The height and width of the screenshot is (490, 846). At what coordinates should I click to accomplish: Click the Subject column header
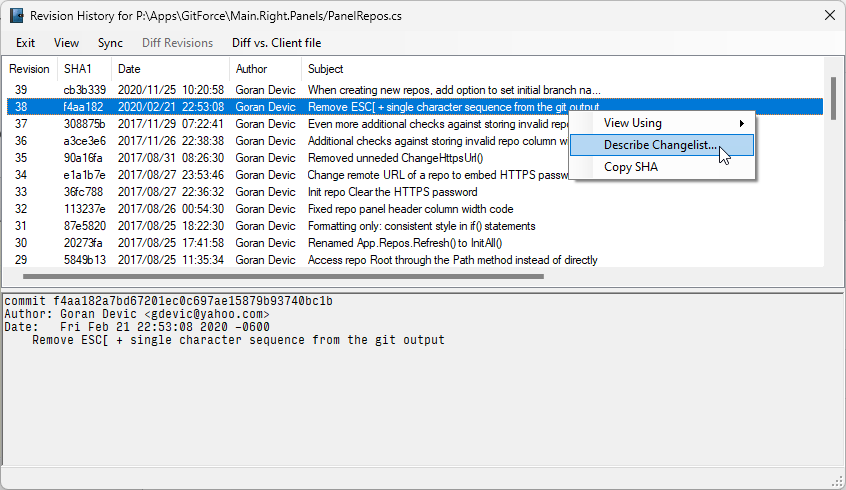[x=326, y=69]
